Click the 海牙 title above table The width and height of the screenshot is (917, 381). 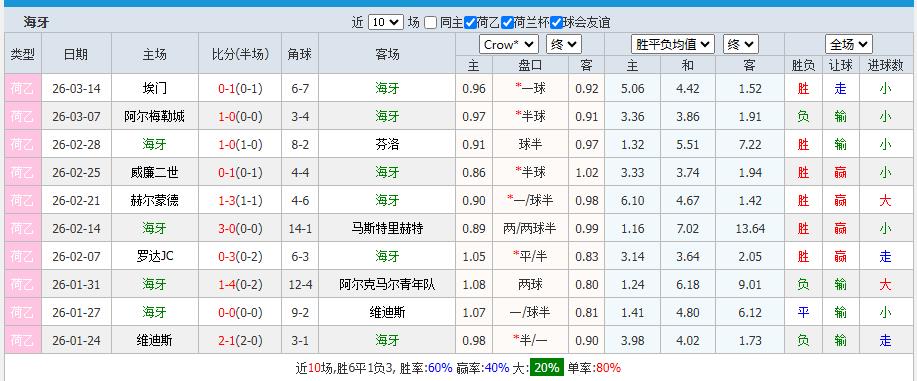[x=36, y=23]
